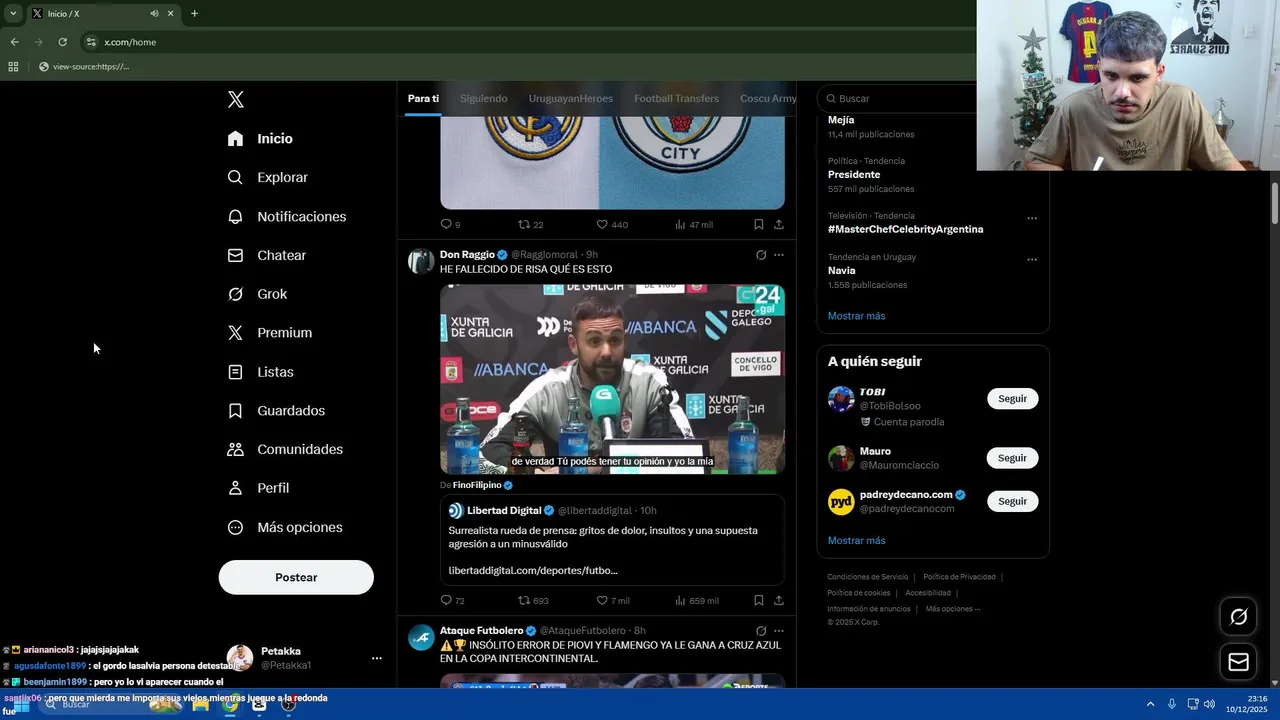Open more options for Navia trend
Viewport: 1280px width, 720px height.
click(1032, 259)
